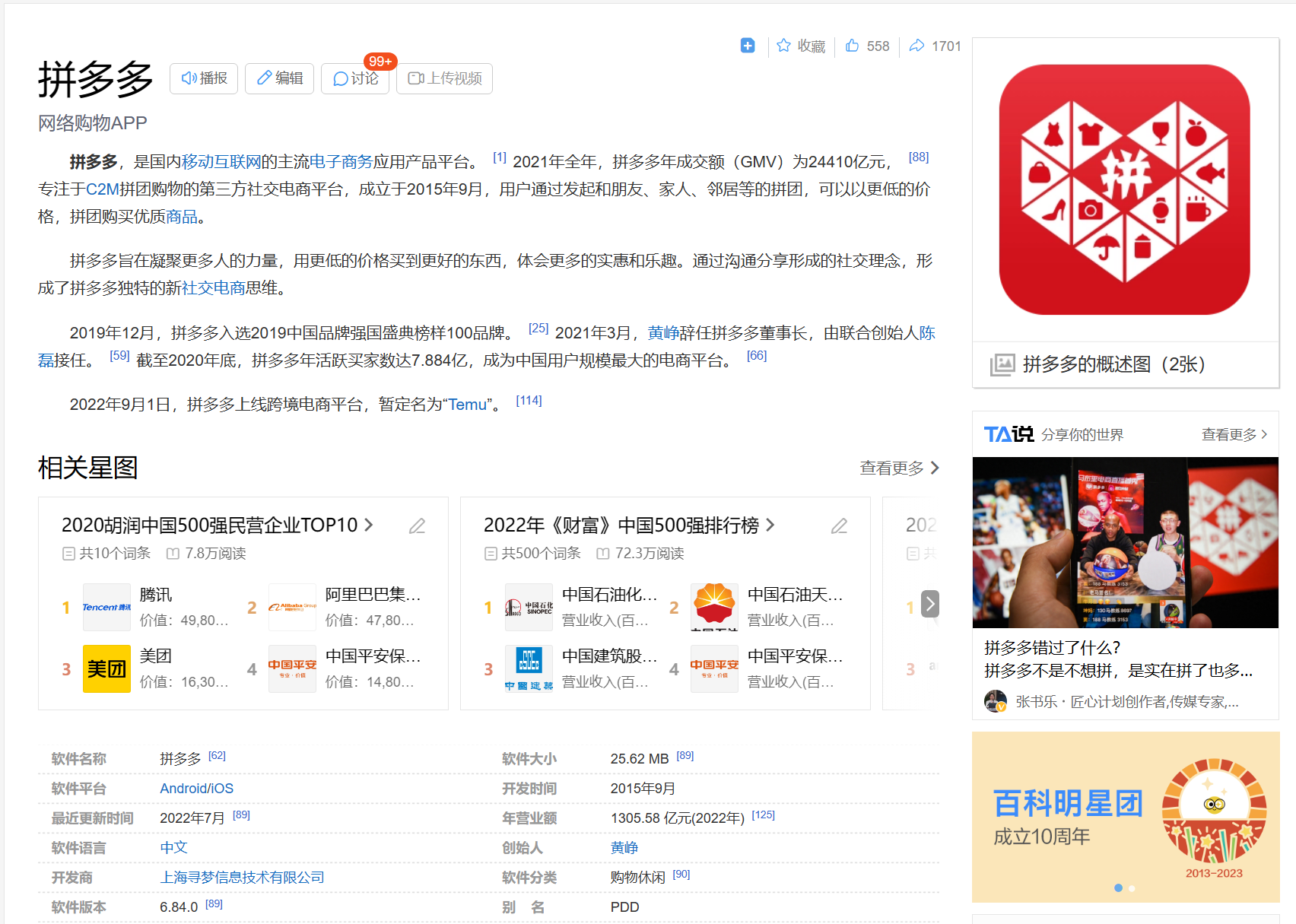Click citation [90] next to 购物休闲

coord(681,875)
